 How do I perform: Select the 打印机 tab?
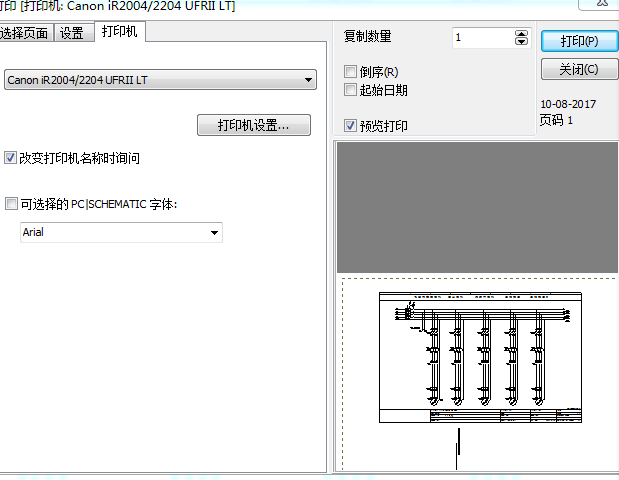121,32
